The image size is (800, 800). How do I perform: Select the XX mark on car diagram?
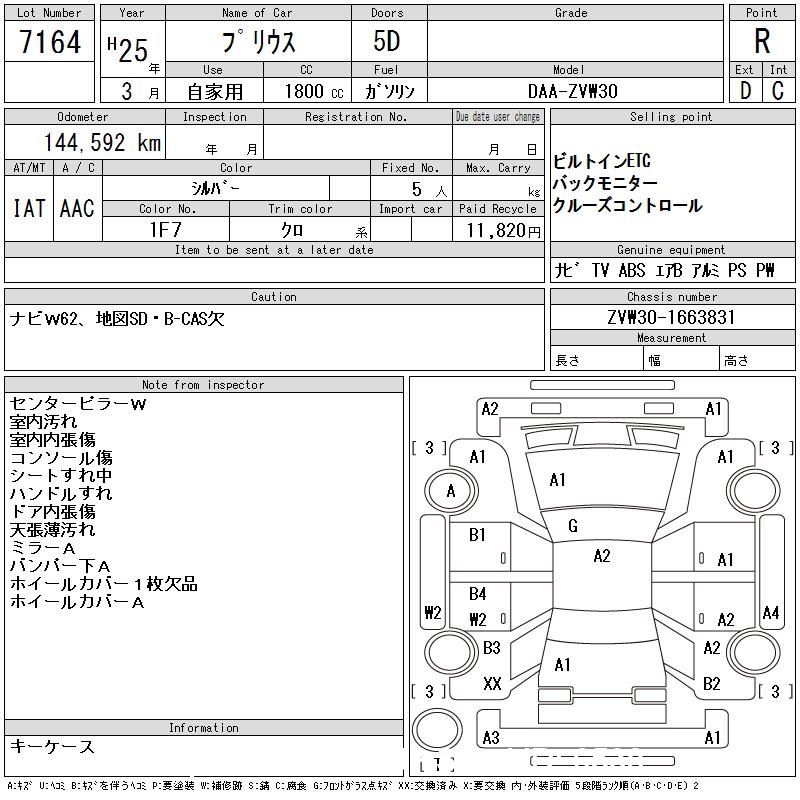coord(492,683)
